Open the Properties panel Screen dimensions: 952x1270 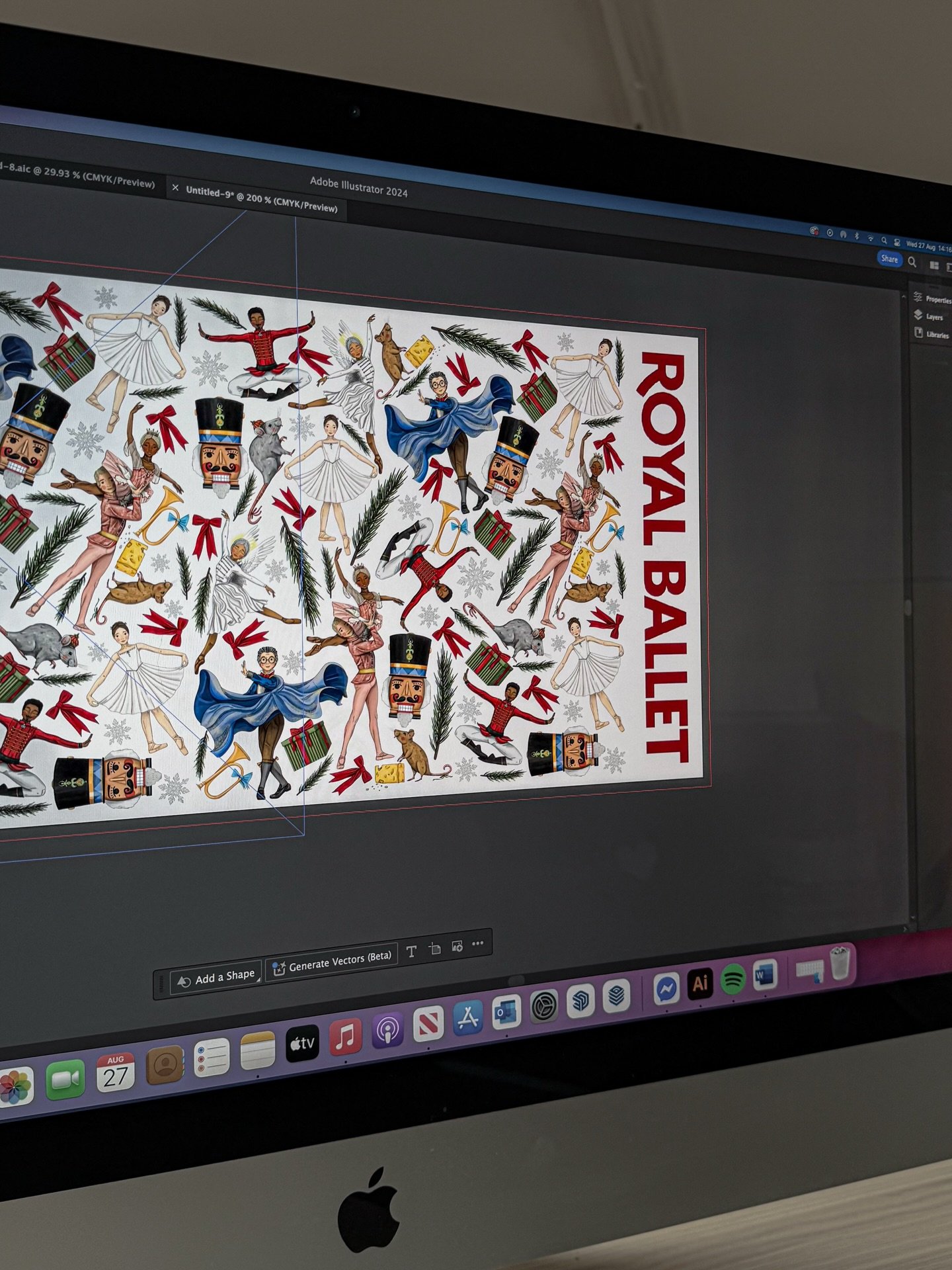[932, 298]
